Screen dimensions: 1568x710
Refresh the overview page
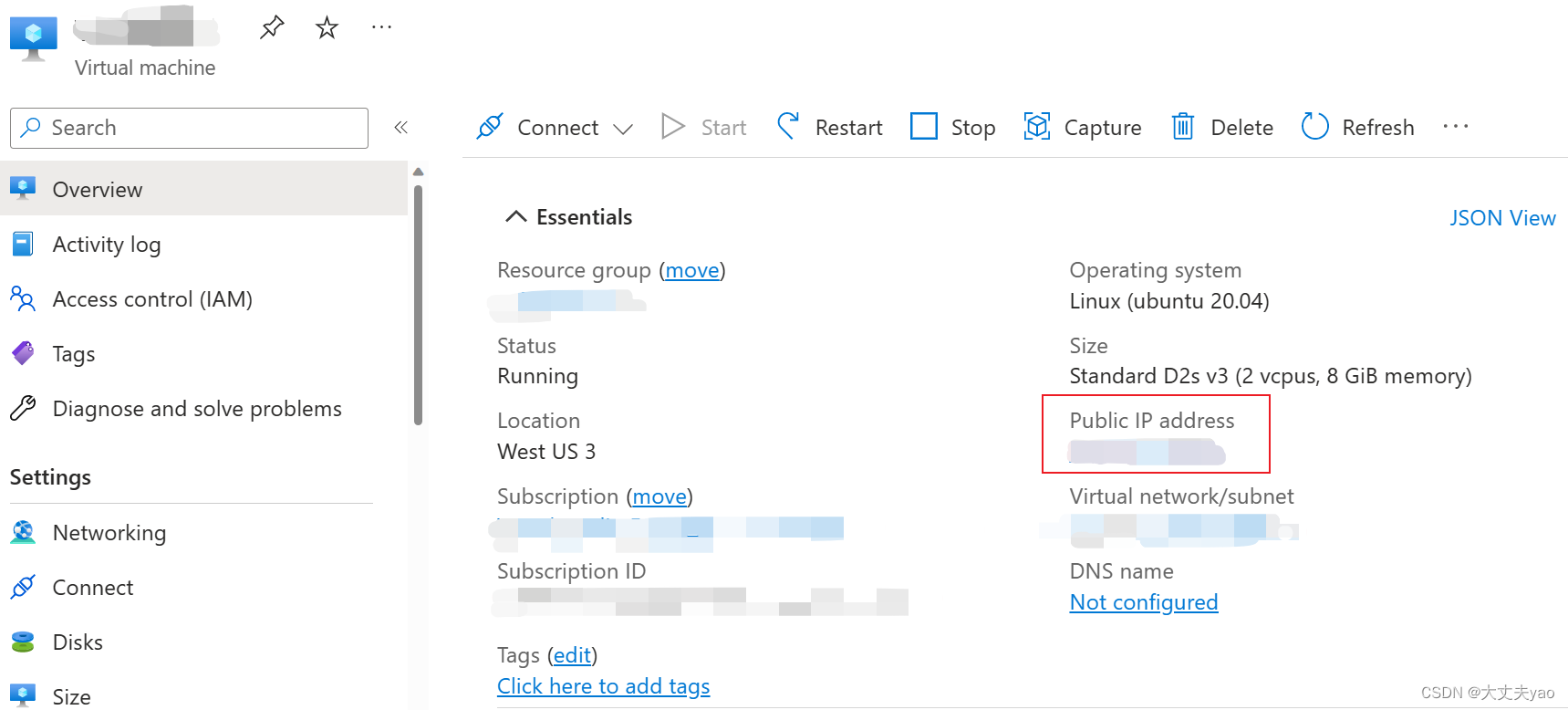[x=1357, y=127]
